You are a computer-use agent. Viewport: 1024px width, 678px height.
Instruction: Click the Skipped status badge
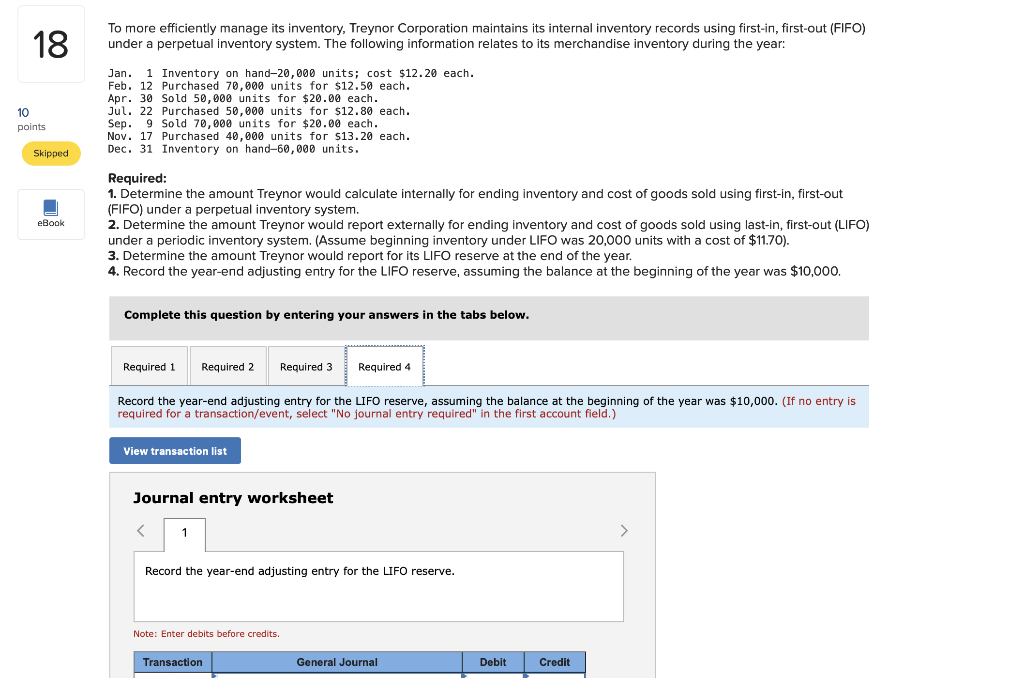coord(50,153)
